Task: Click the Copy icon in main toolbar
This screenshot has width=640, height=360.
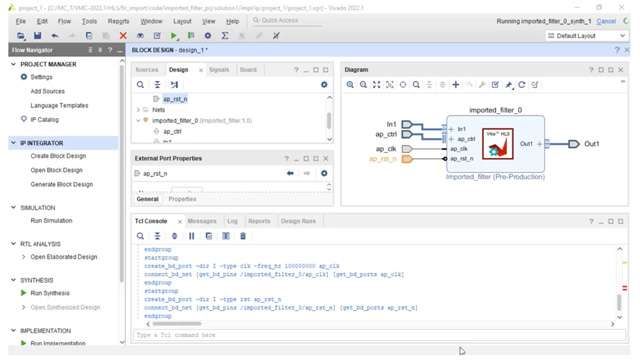Action: tap(89, 36)
